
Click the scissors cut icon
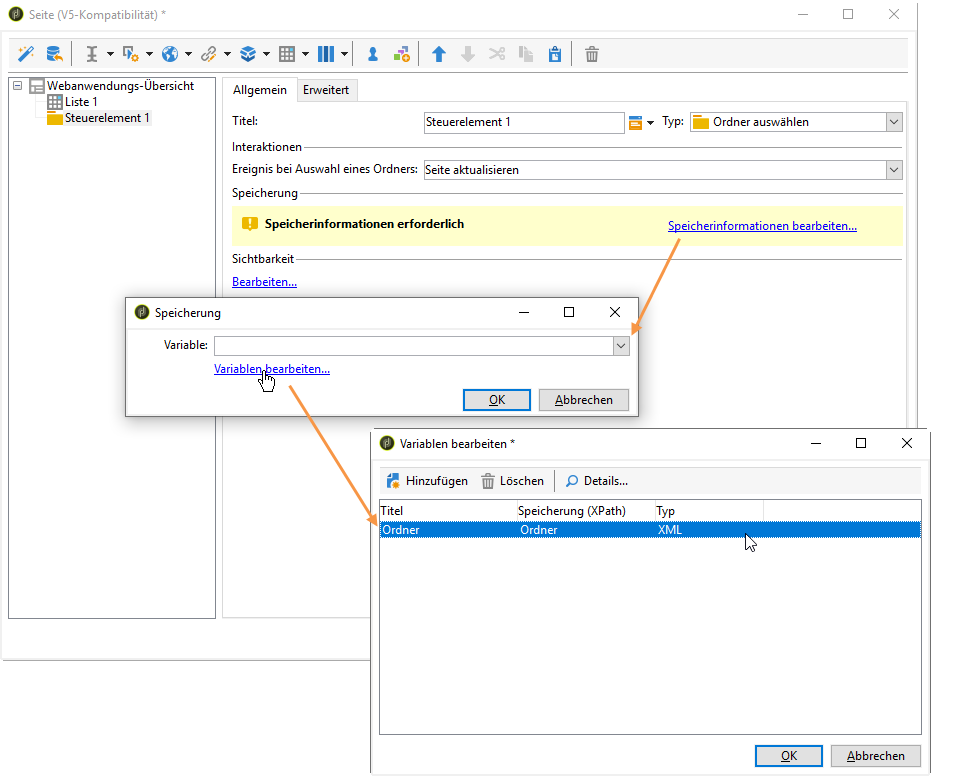pos(497,54)
